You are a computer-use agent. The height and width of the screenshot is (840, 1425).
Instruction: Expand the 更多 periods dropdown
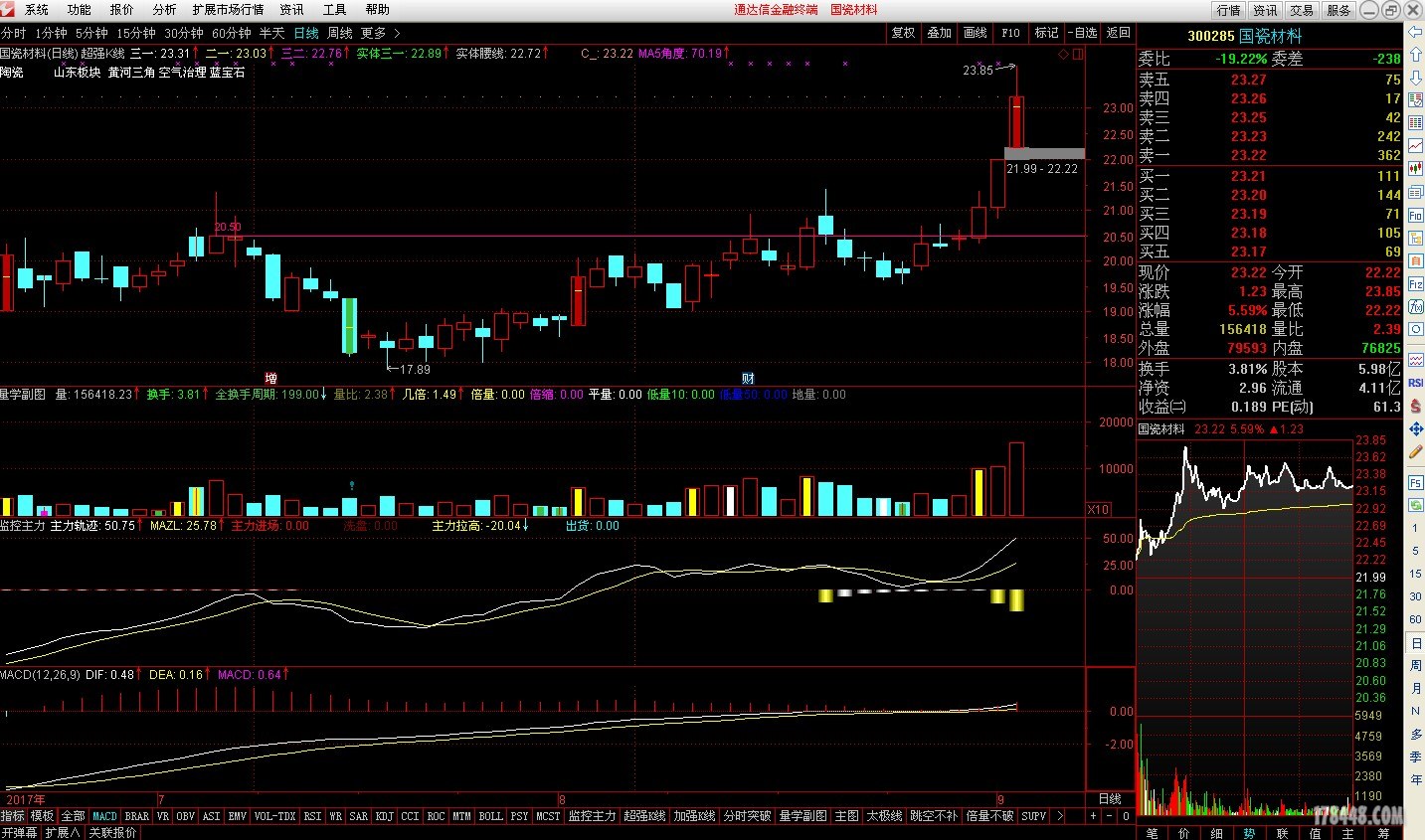pyautogui.click(x=381, y=33)
